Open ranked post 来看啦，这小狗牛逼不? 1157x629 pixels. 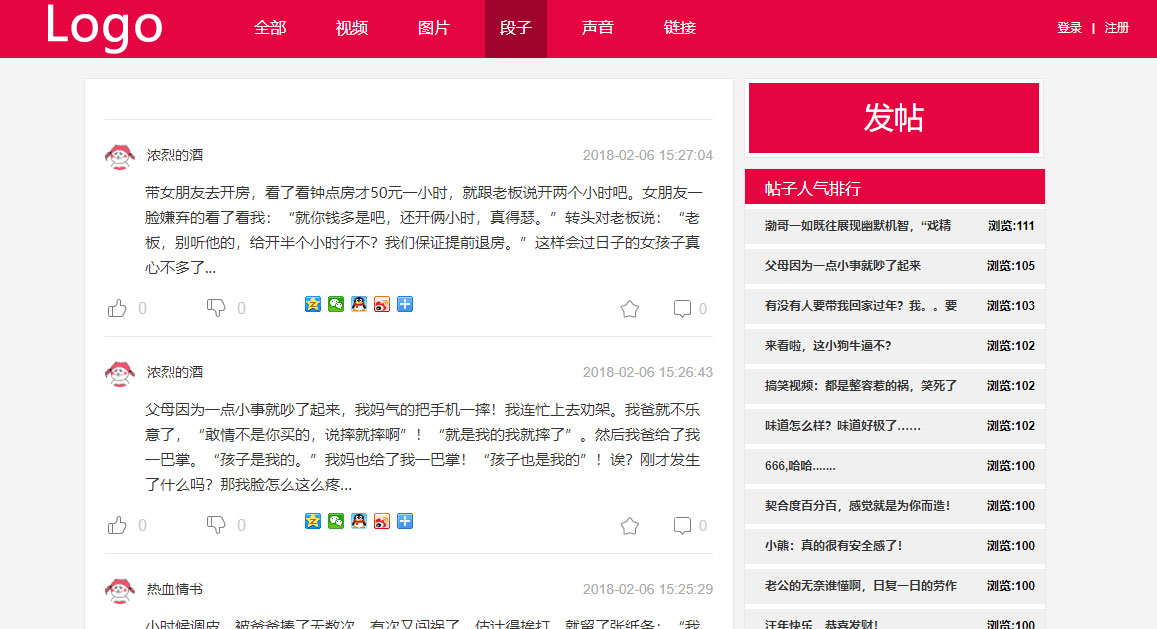pos(828,346)
